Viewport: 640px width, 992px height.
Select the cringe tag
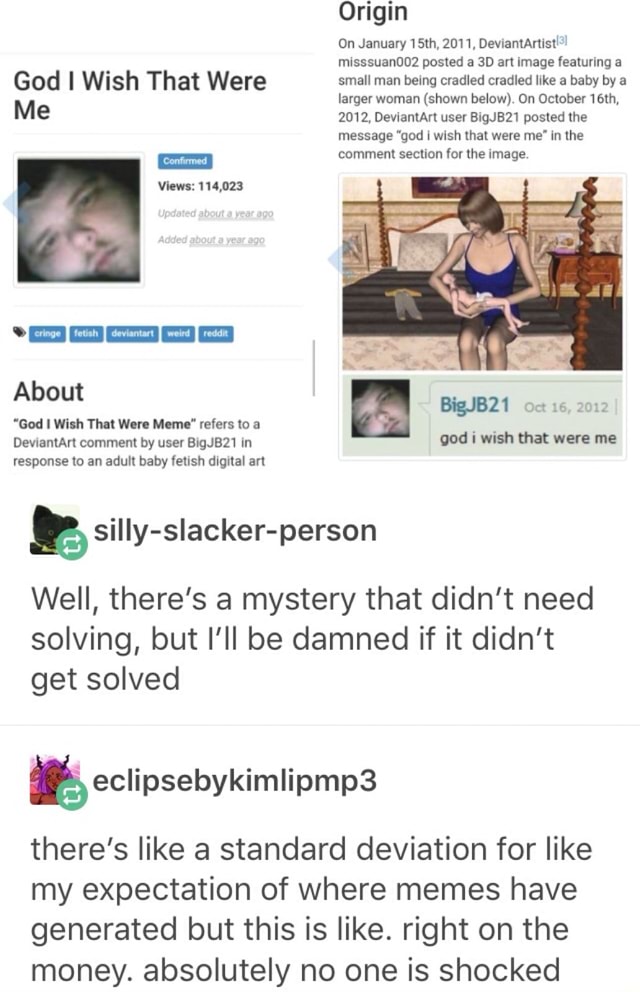47,333
